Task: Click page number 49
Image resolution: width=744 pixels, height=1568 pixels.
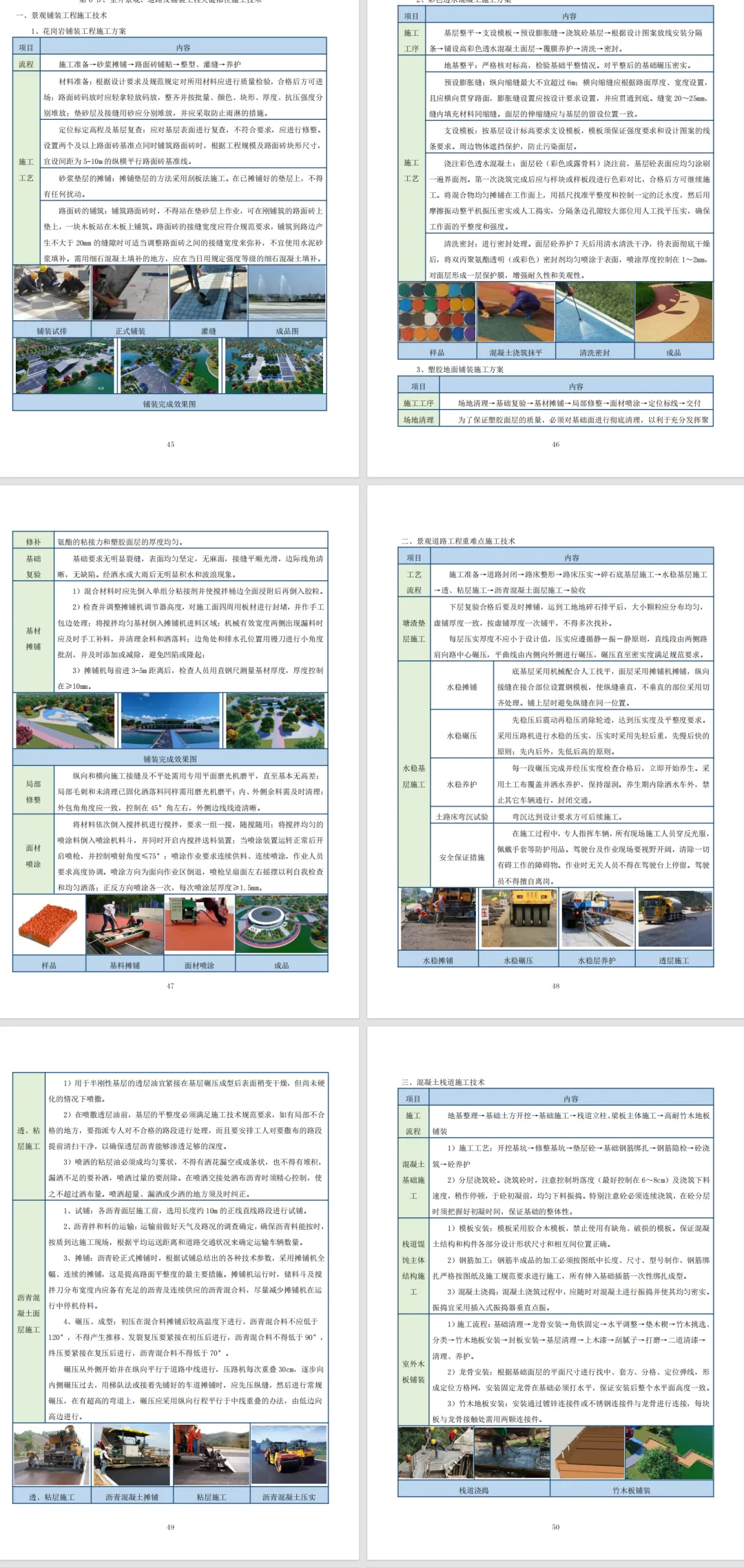Action: pyautogui.click(x=170, y=1527)
